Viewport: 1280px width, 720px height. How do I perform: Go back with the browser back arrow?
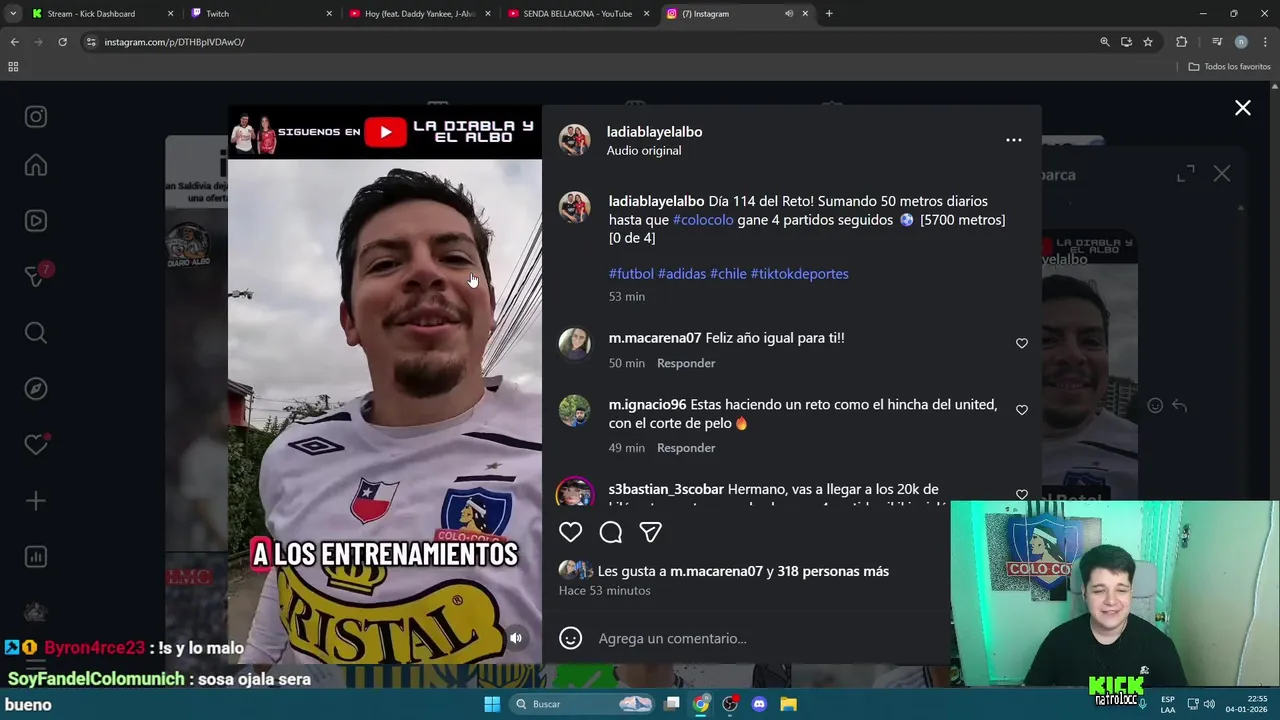coord(15,42)
